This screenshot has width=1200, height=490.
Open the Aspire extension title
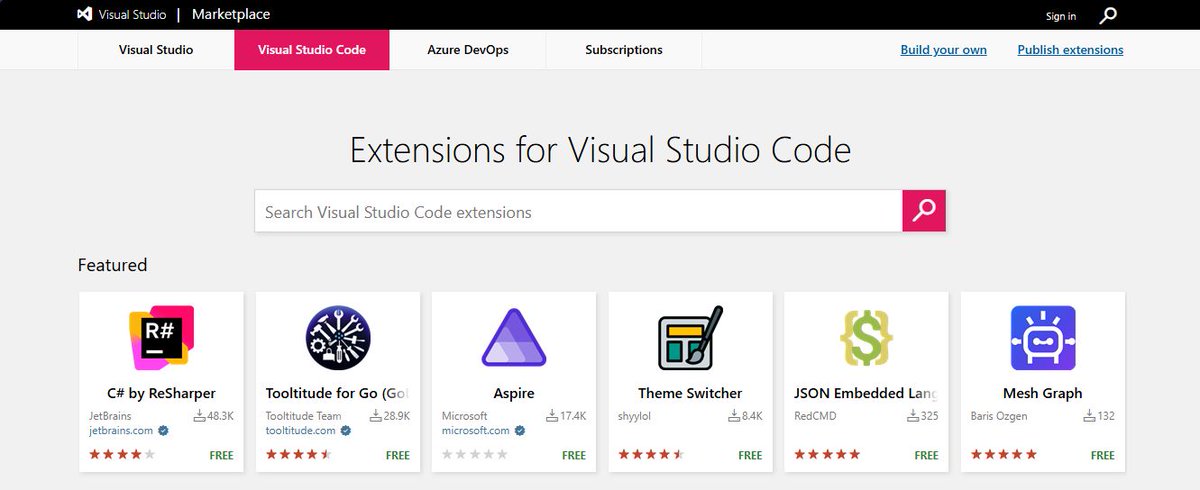click(514, 393)
